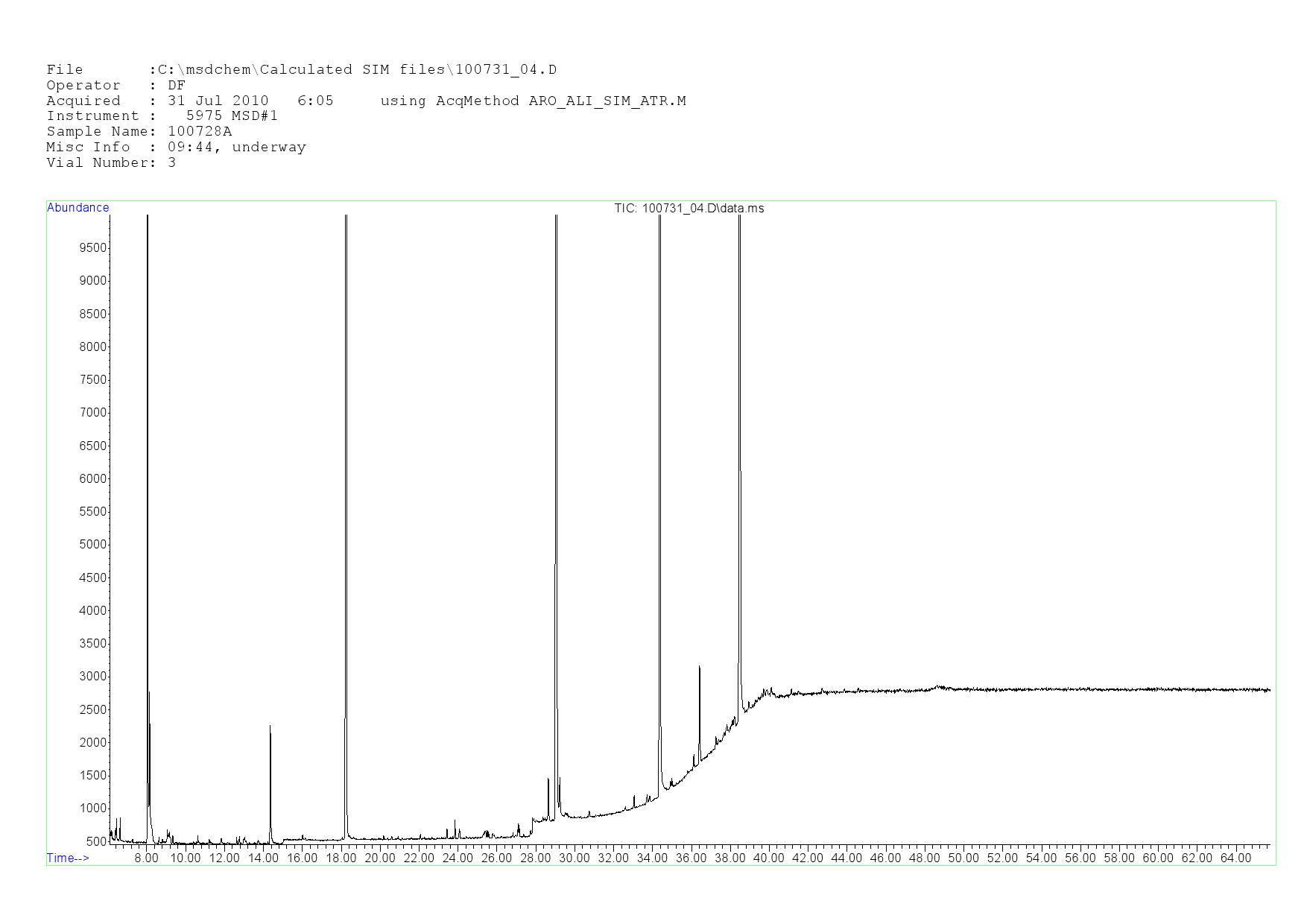Click the Vial Number value 3
The width and height of the screenshot is (1307, 924).
pyautogui.click(x=172, y=163)
